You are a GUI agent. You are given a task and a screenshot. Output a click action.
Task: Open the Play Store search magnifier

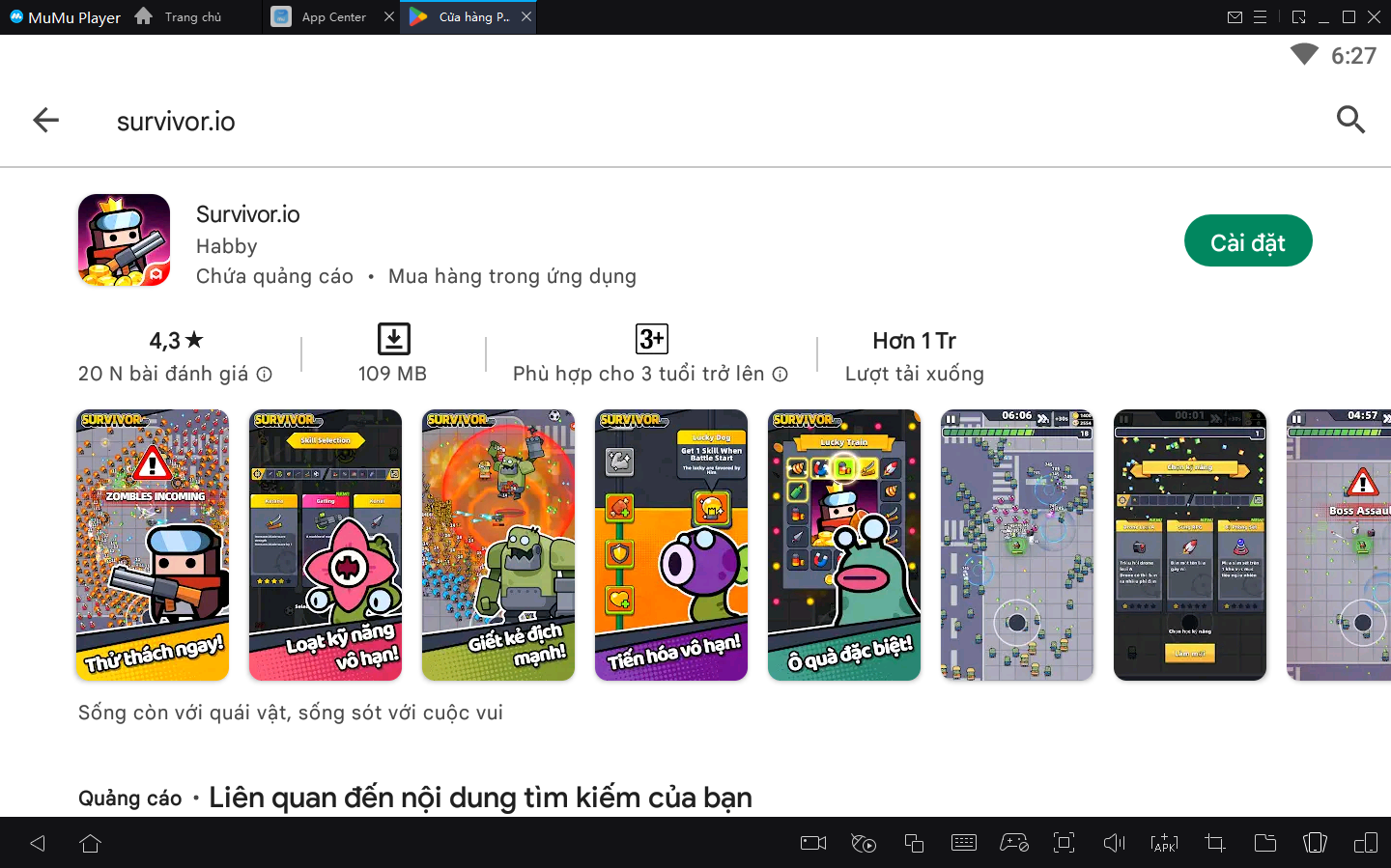point(1349,120)
